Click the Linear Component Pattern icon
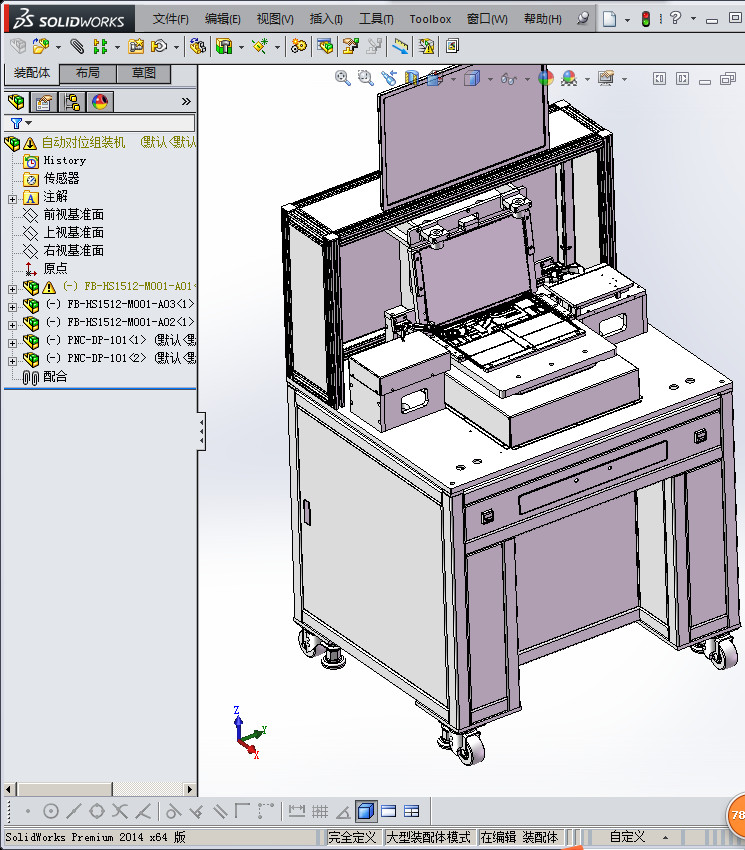 tap(100, 46)
